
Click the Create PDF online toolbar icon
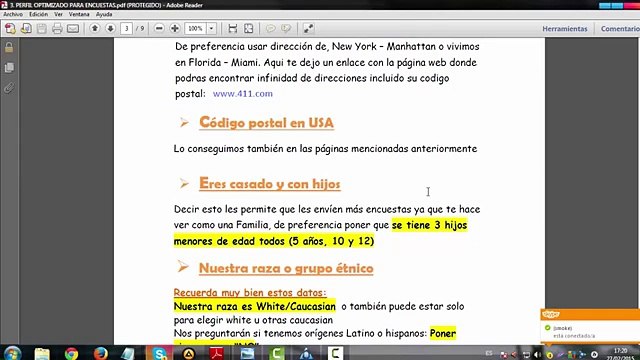click(10, 28)
